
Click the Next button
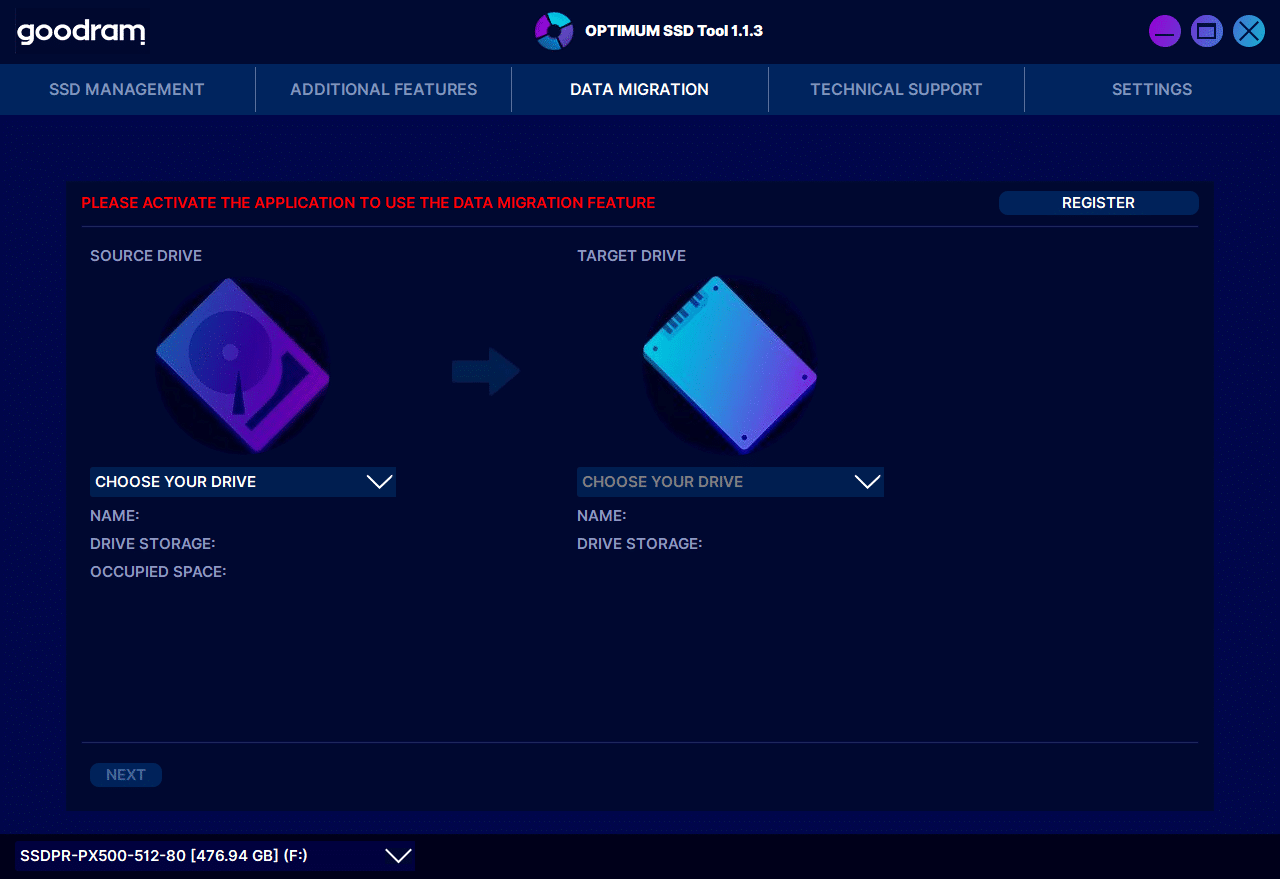pos(126,775)
